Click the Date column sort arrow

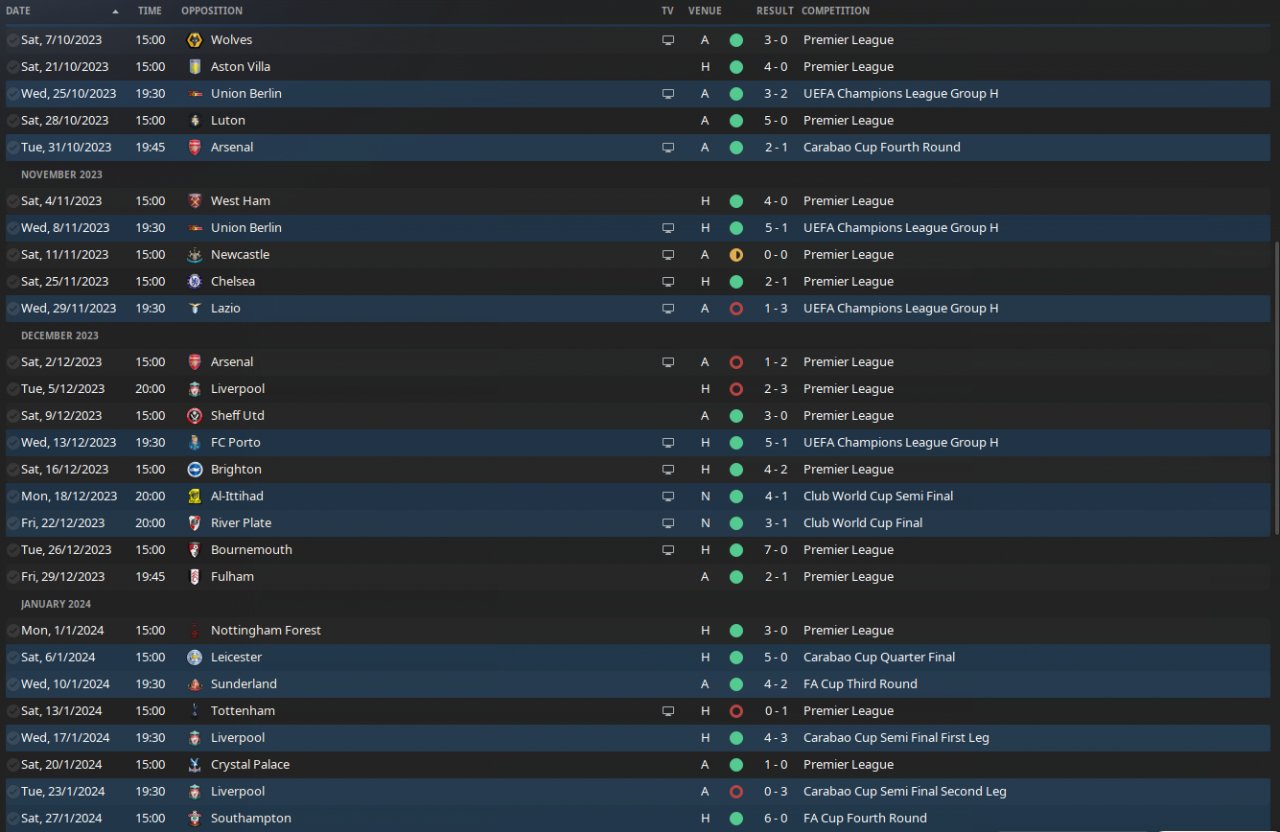[115, 11]
